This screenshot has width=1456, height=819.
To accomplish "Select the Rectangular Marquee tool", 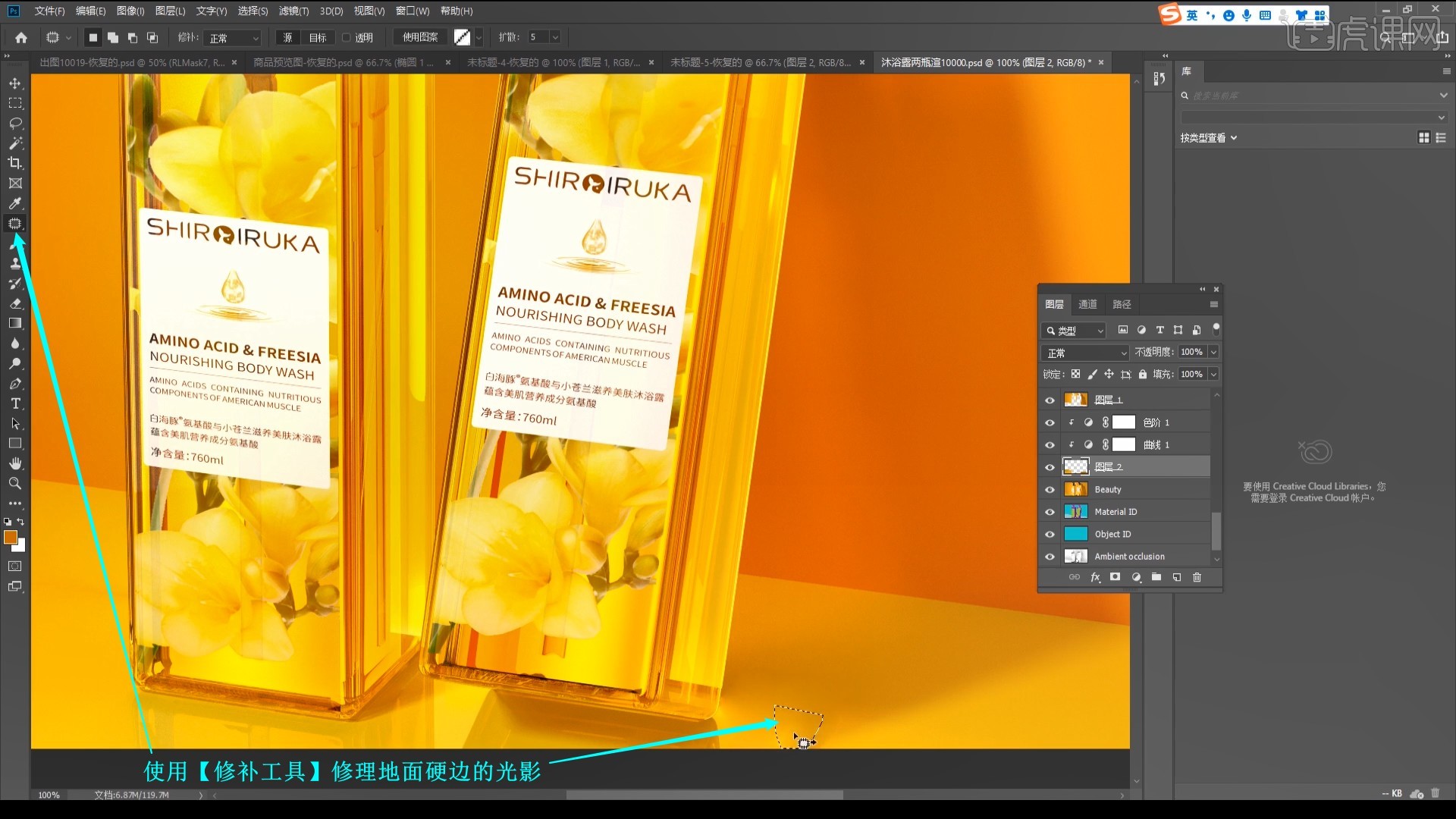I will pyautogui.click(x=15, y=103).
